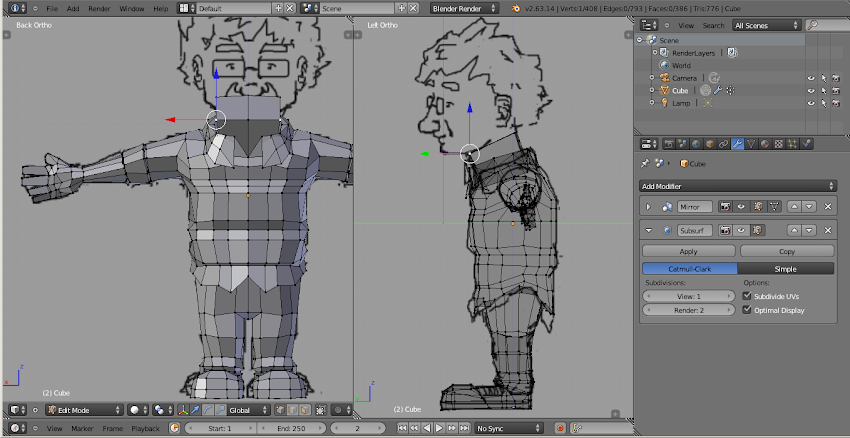Open the Render menu
Viewport: 850px width, 438px height.
[x=99, y=9]
